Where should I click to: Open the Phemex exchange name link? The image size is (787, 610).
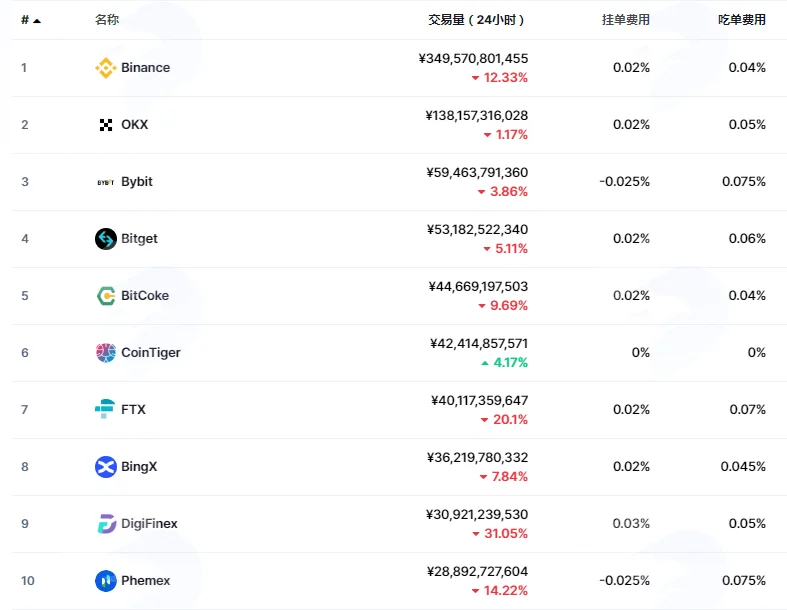[146, 581]
